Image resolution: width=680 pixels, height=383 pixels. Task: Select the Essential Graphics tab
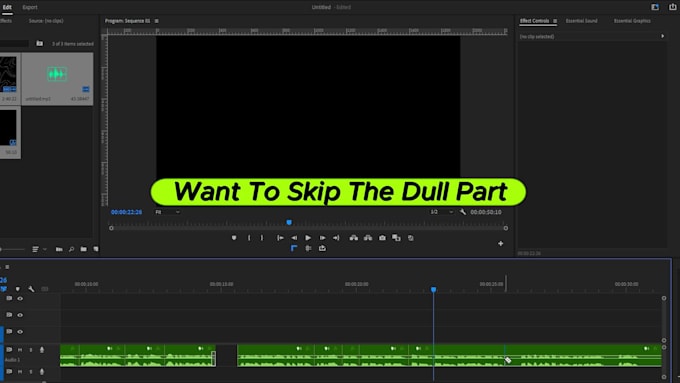632,21
